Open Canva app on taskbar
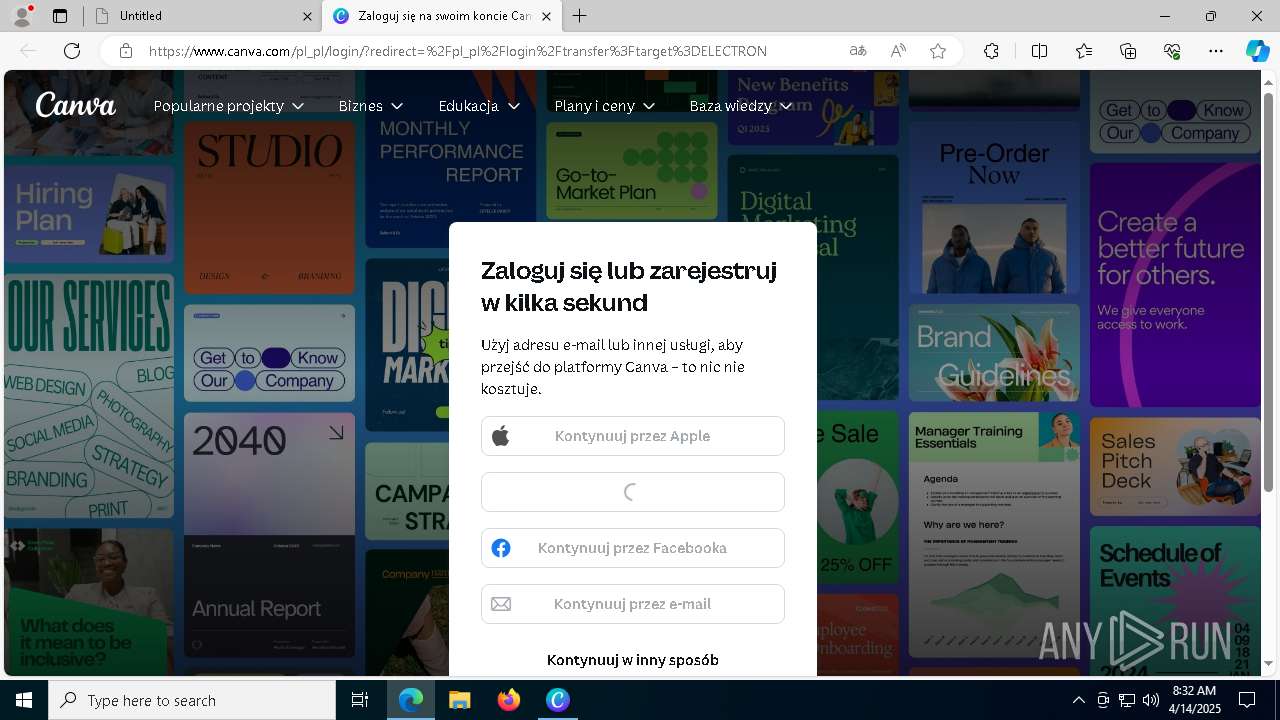Screen dimensions: 1280x720 (558, 700)
